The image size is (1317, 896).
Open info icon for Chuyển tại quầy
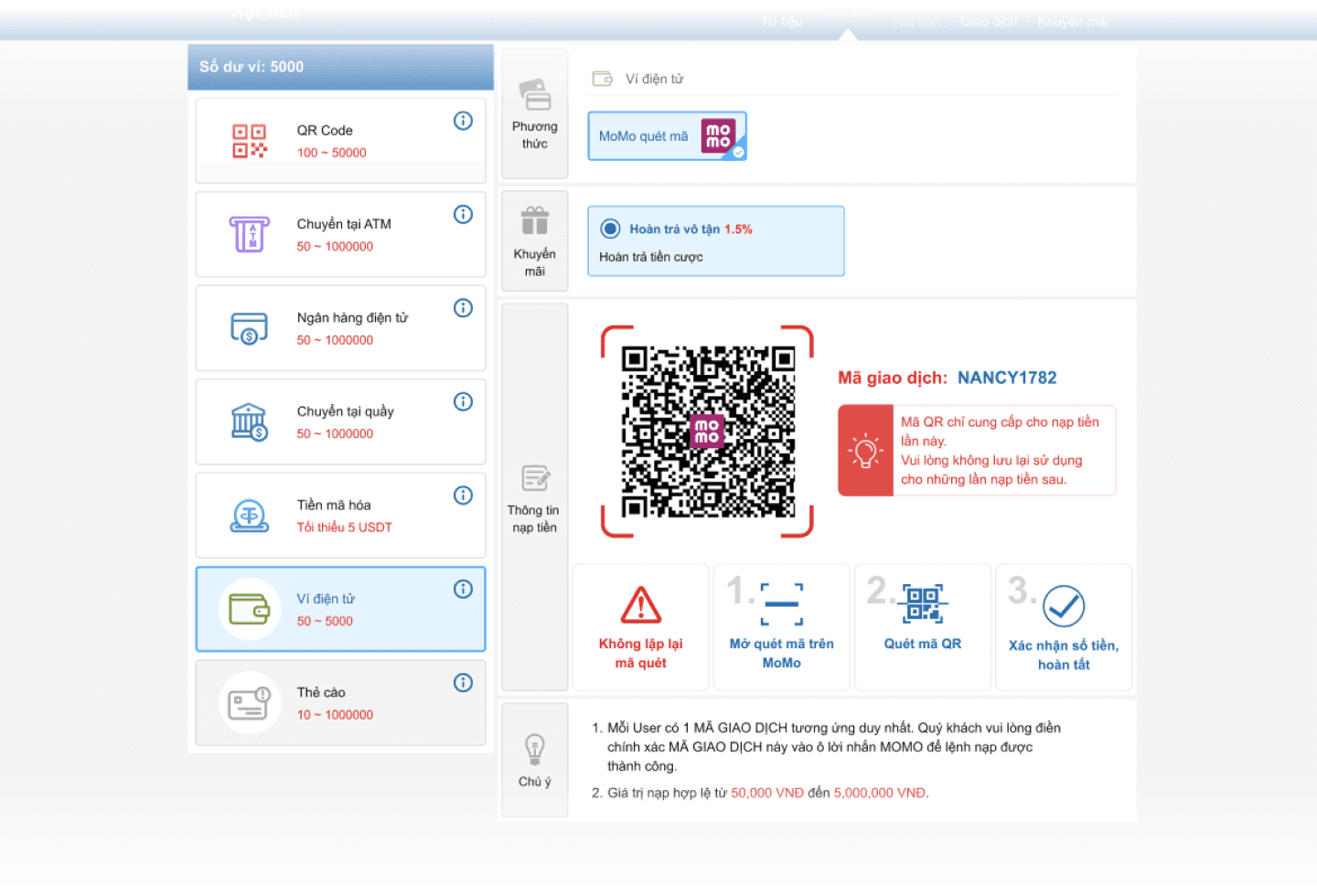pyautogui.click(x=463, y=401)
